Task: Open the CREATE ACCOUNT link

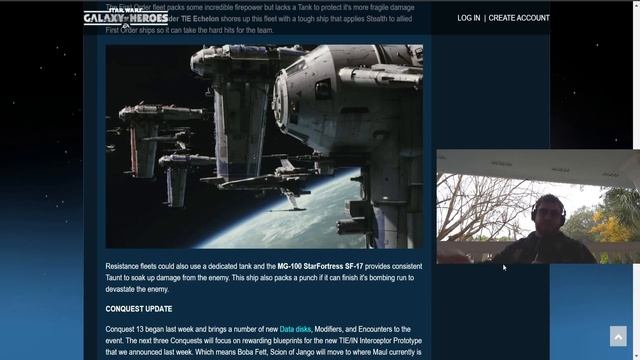Action: (x=519, y=18)
